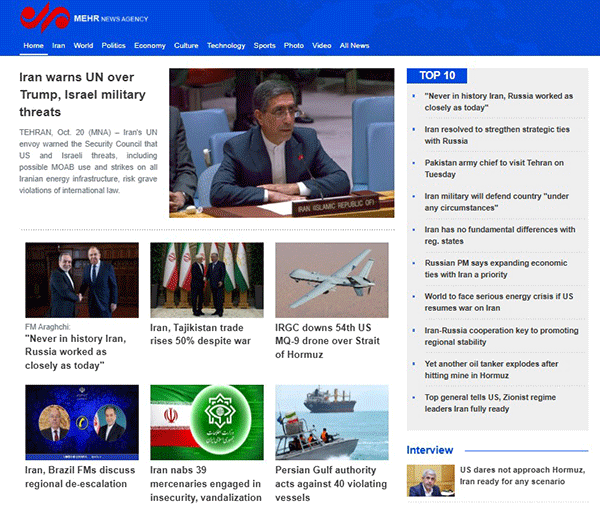Screen dimensions: 600x506
Task: Open the Economy section
Action: coord(150,46)
